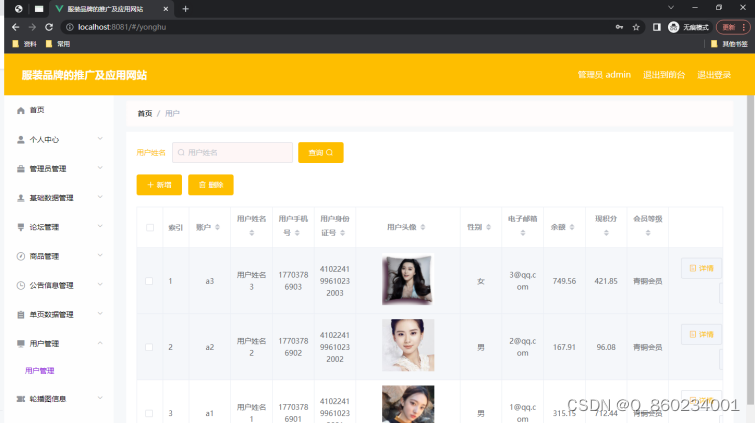This screenshot has height=423, width=755.
Task: Expand the 基础数据管理 menu chevron
Action: point(100,197)
